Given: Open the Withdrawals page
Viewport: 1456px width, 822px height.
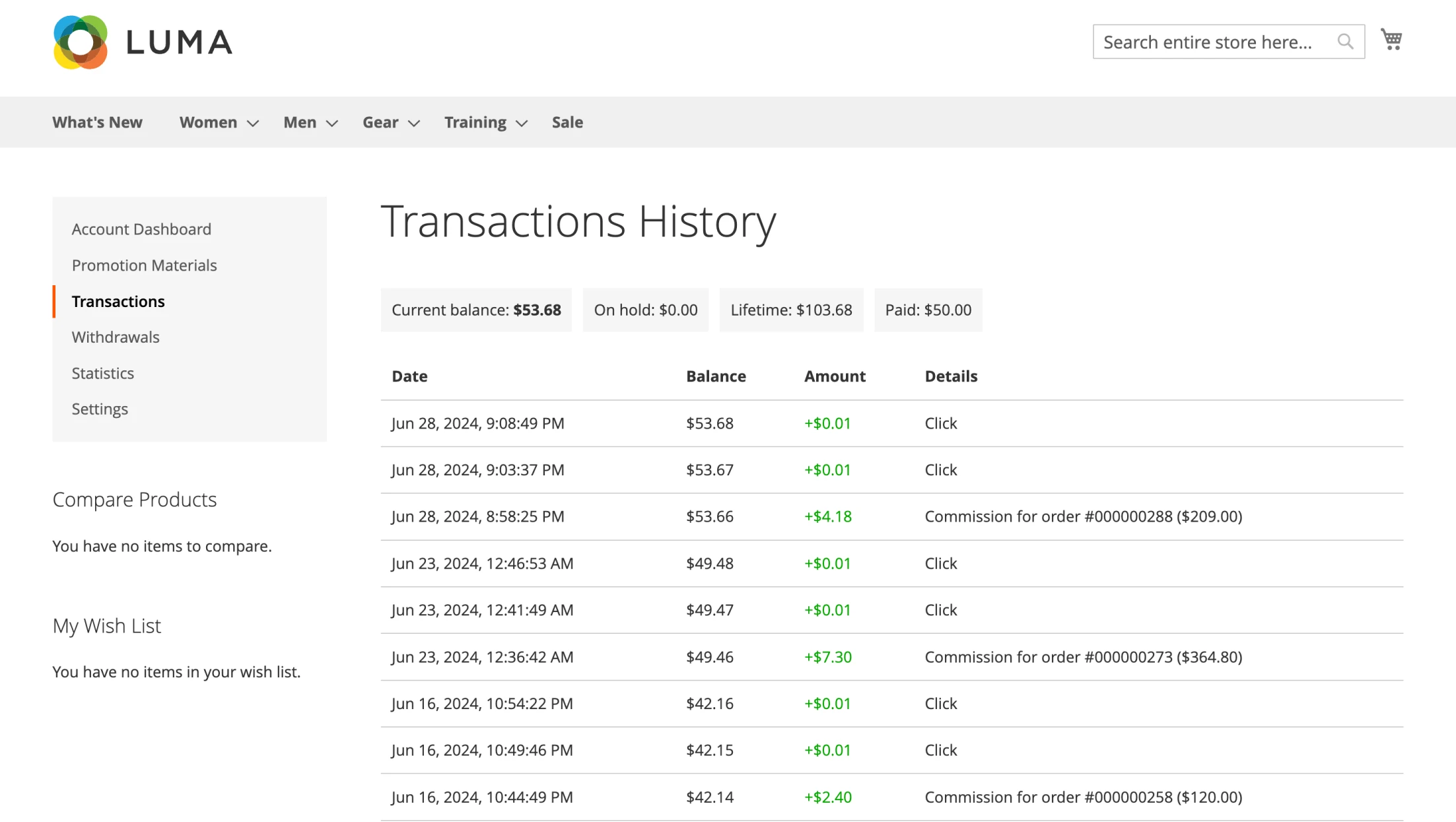Looking at the screenshot, I should coord(116,337).
